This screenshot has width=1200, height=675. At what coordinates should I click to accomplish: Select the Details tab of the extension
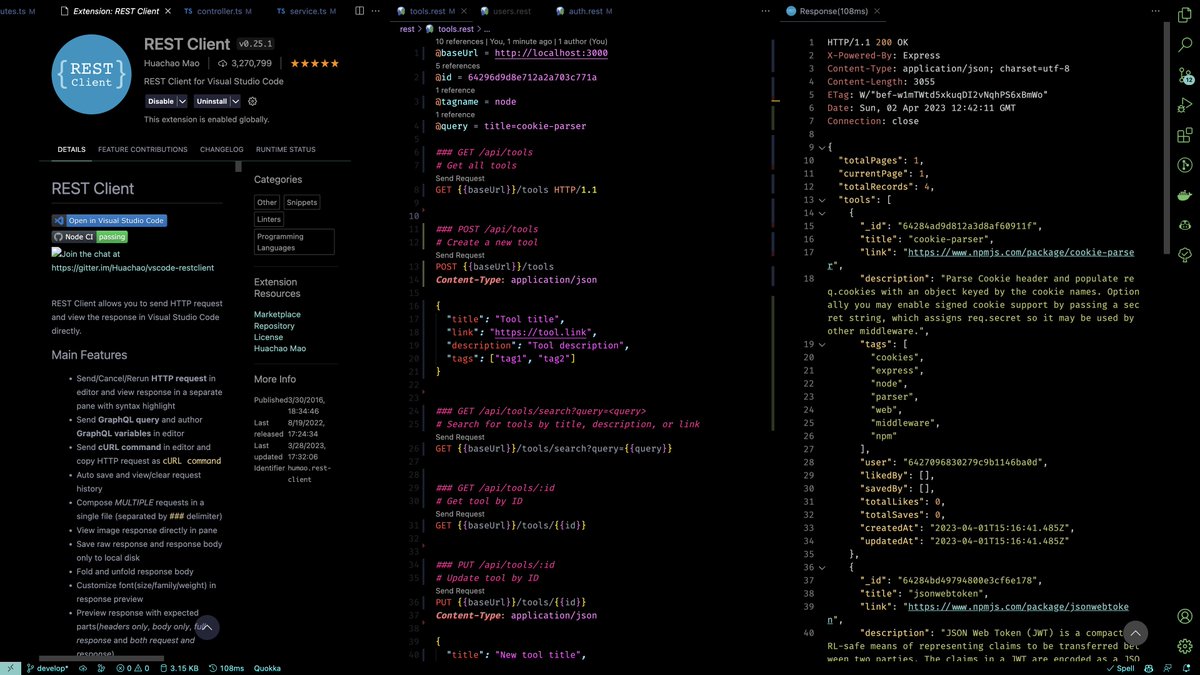click(x=71, y=149)
